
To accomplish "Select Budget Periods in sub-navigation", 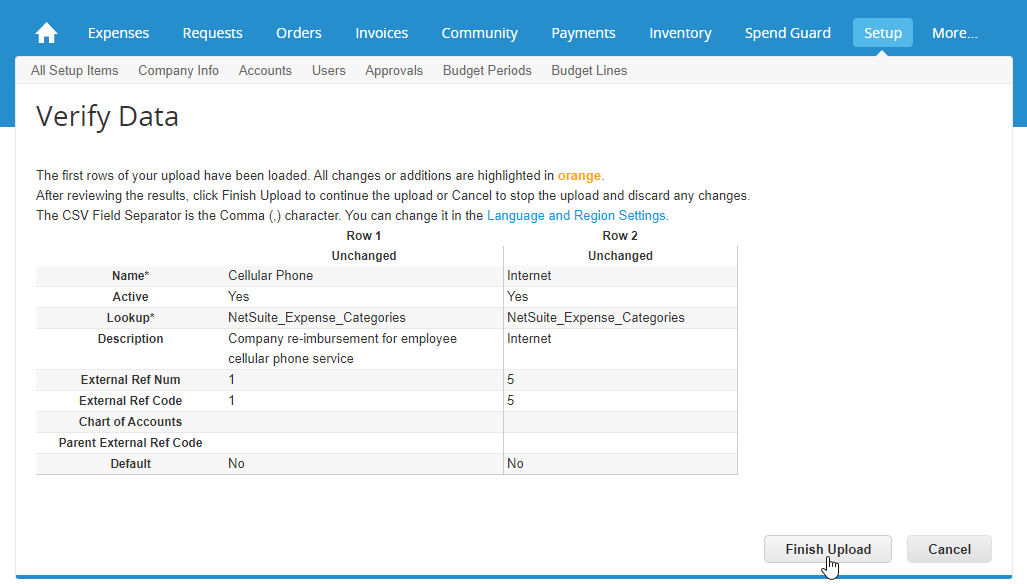I will [x=487, y=71].
